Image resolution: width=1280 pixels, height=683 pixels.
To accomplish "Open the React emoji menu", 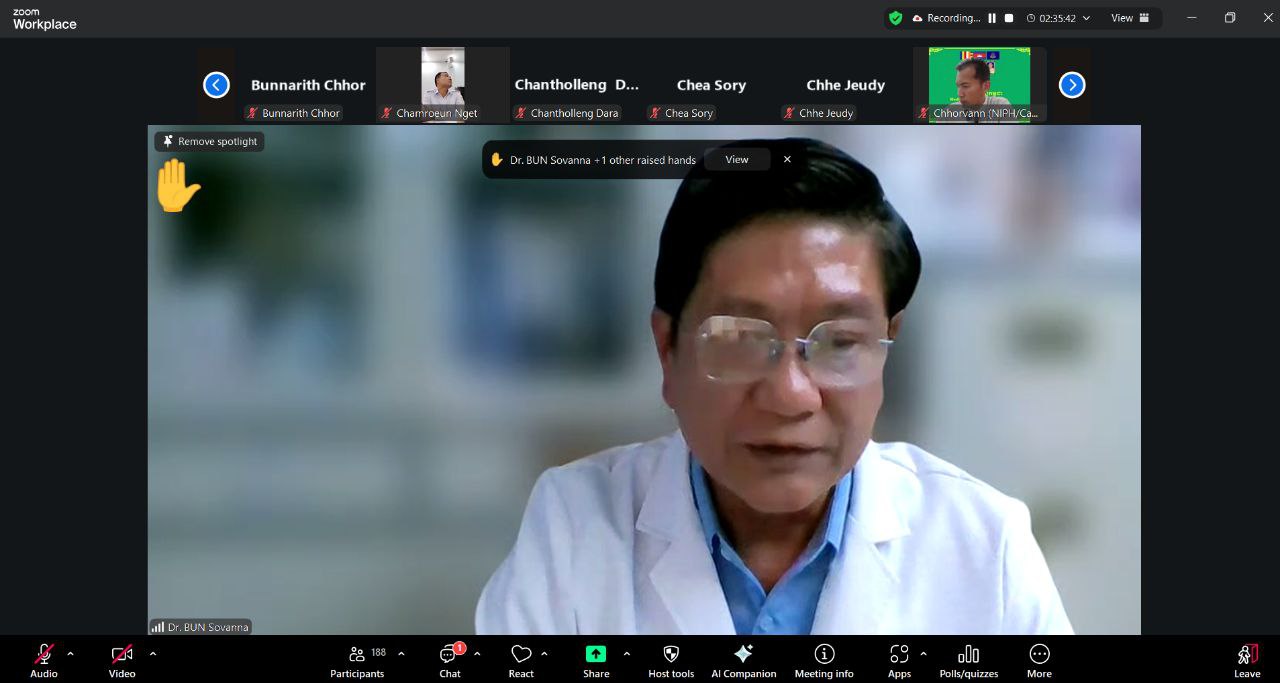I will [x=521, y=660].
